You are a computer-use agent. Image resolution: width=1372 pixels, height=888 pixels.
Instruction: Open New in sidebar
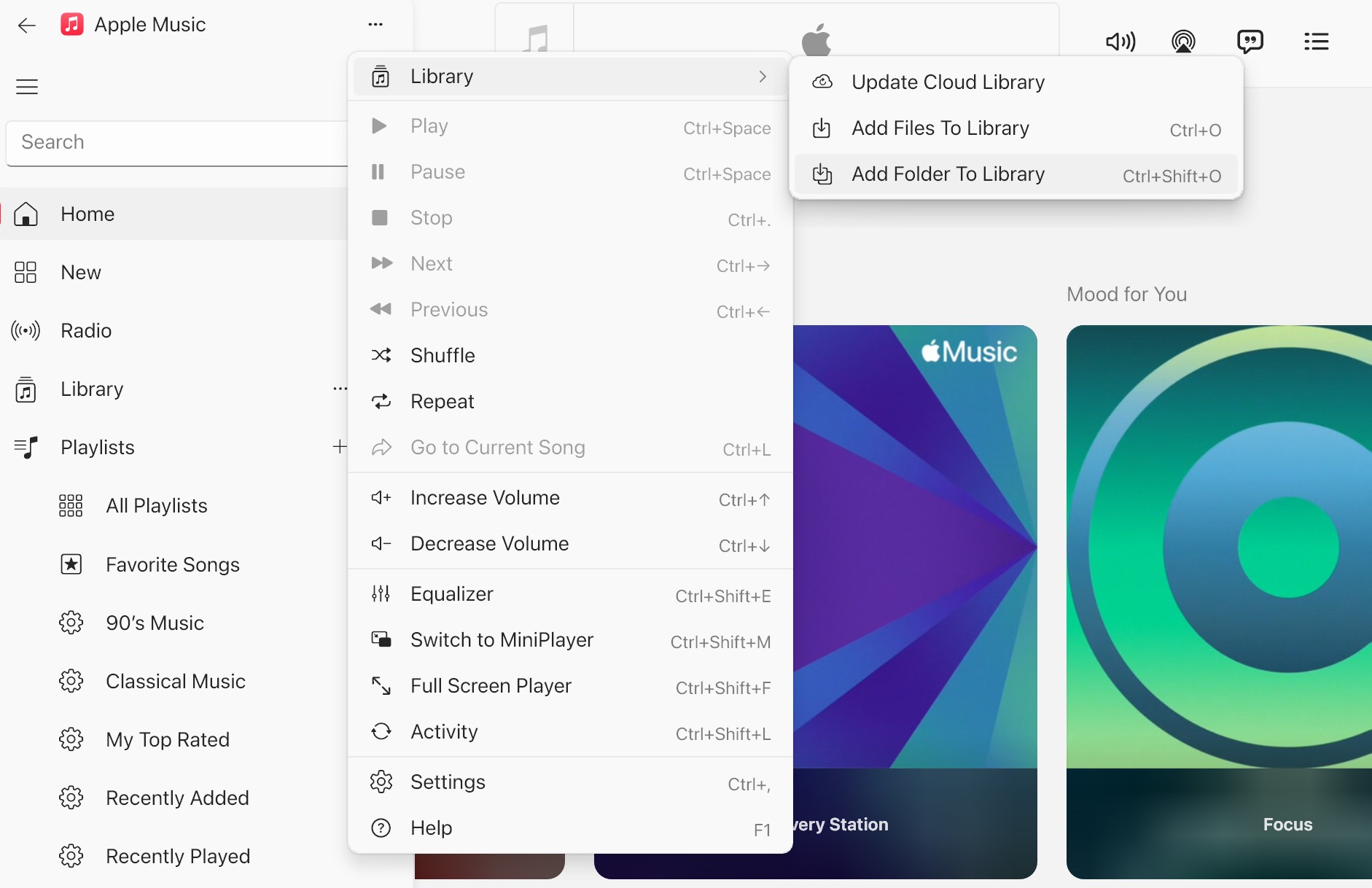174,272
